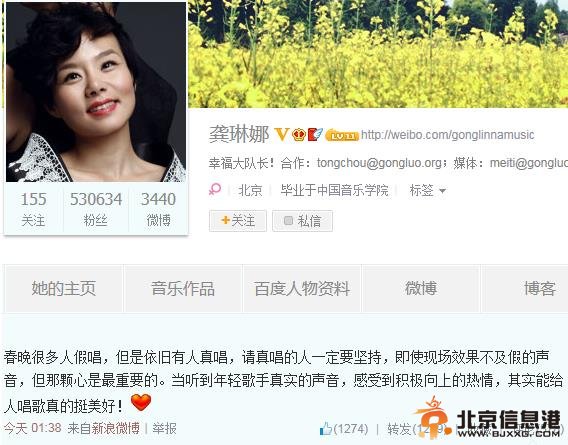Follow user with +关注 button

coord(238,221)
